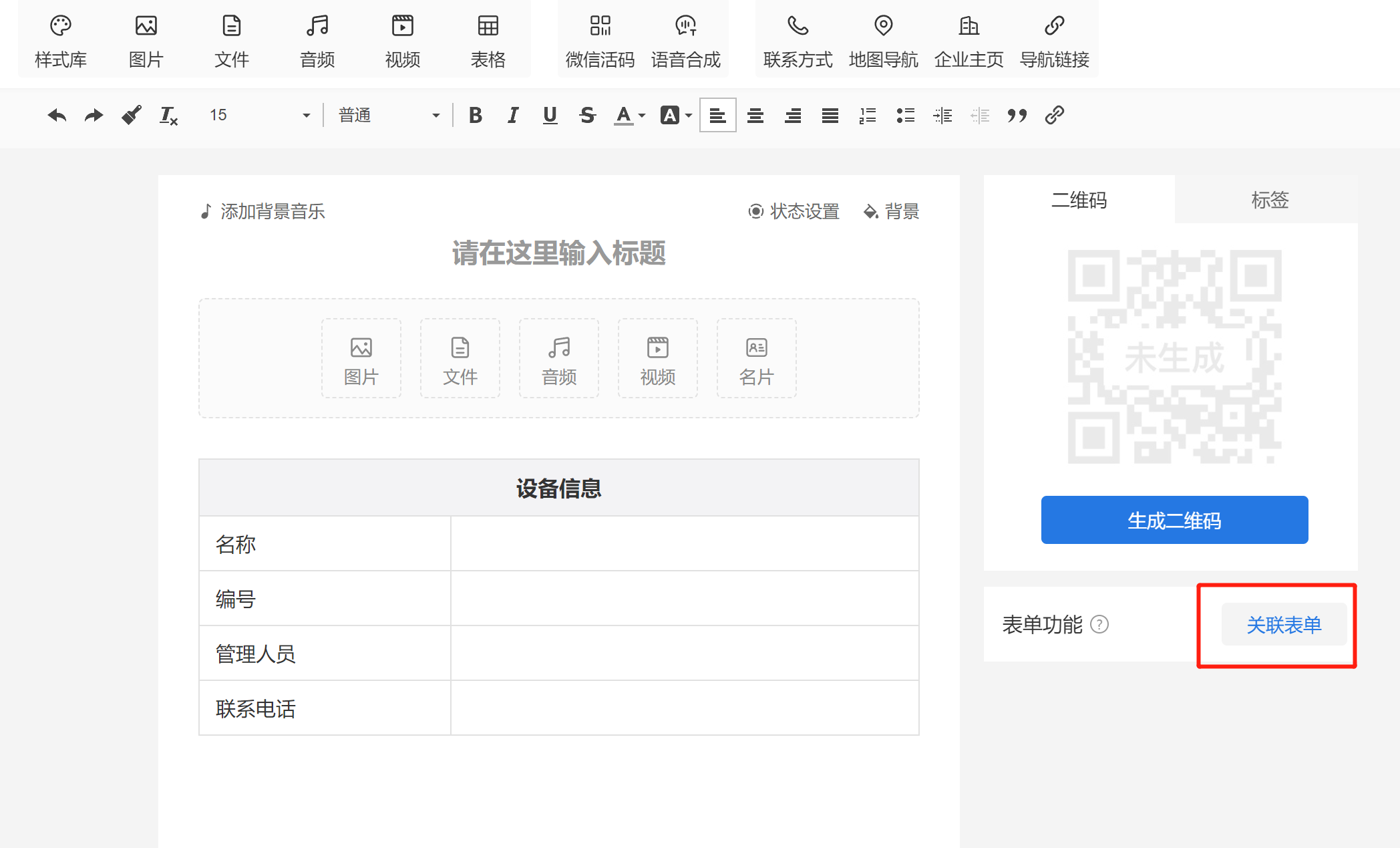This screenshot has height=848, width=1400.
Task: Click the empty cell next to 名称
Action: pyautogui.click(x=685, y=544)
